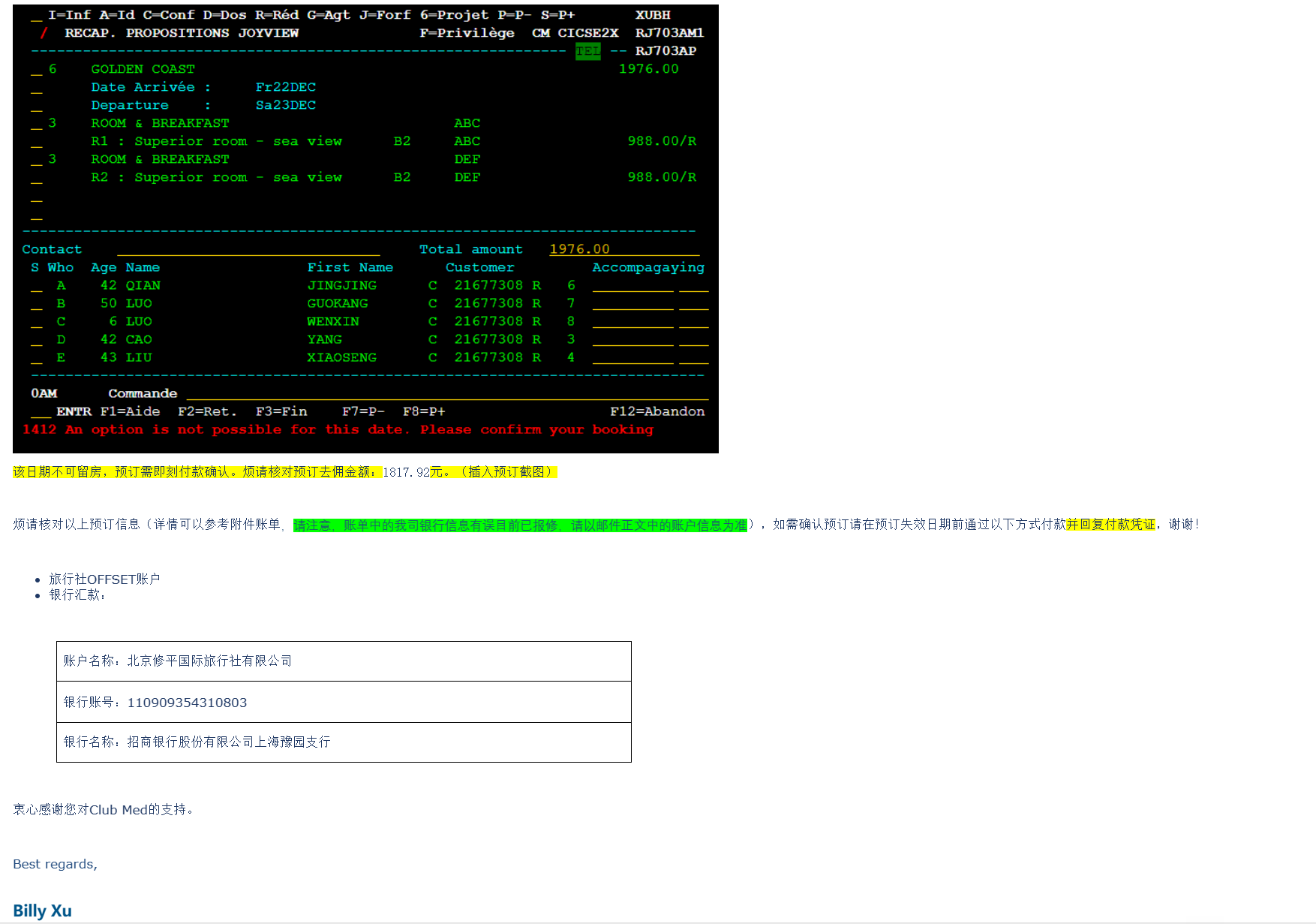Click the Total amount 1976.00 field
Screen dimensions: 1316x924
(579, 249)
